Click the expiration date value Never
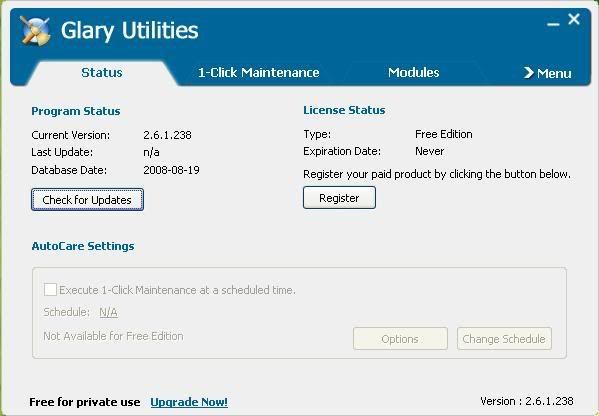 [429, 151]
